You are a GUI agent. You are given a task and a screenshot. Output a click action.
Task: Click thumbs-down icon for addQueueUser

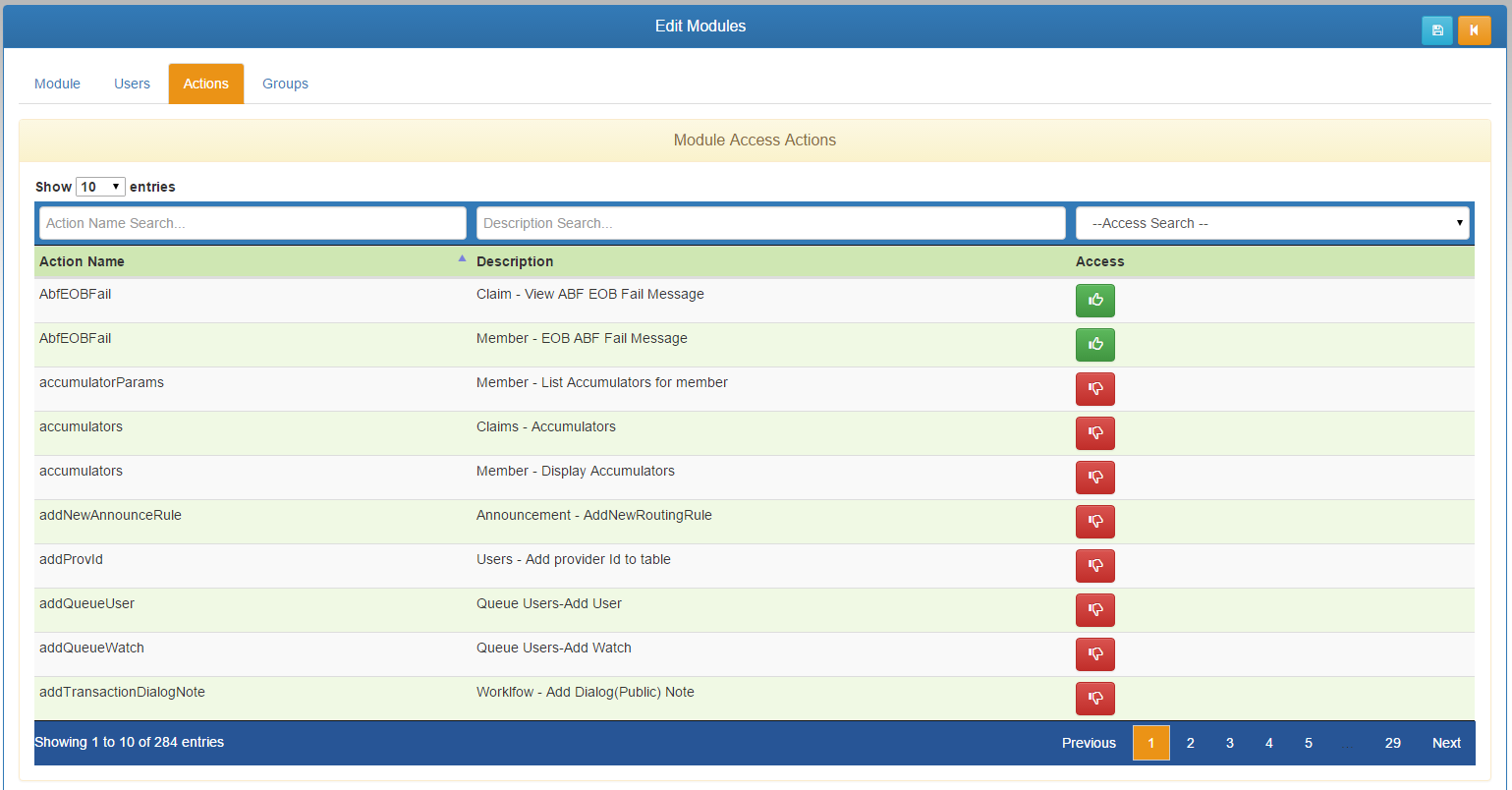(1094, 610)
